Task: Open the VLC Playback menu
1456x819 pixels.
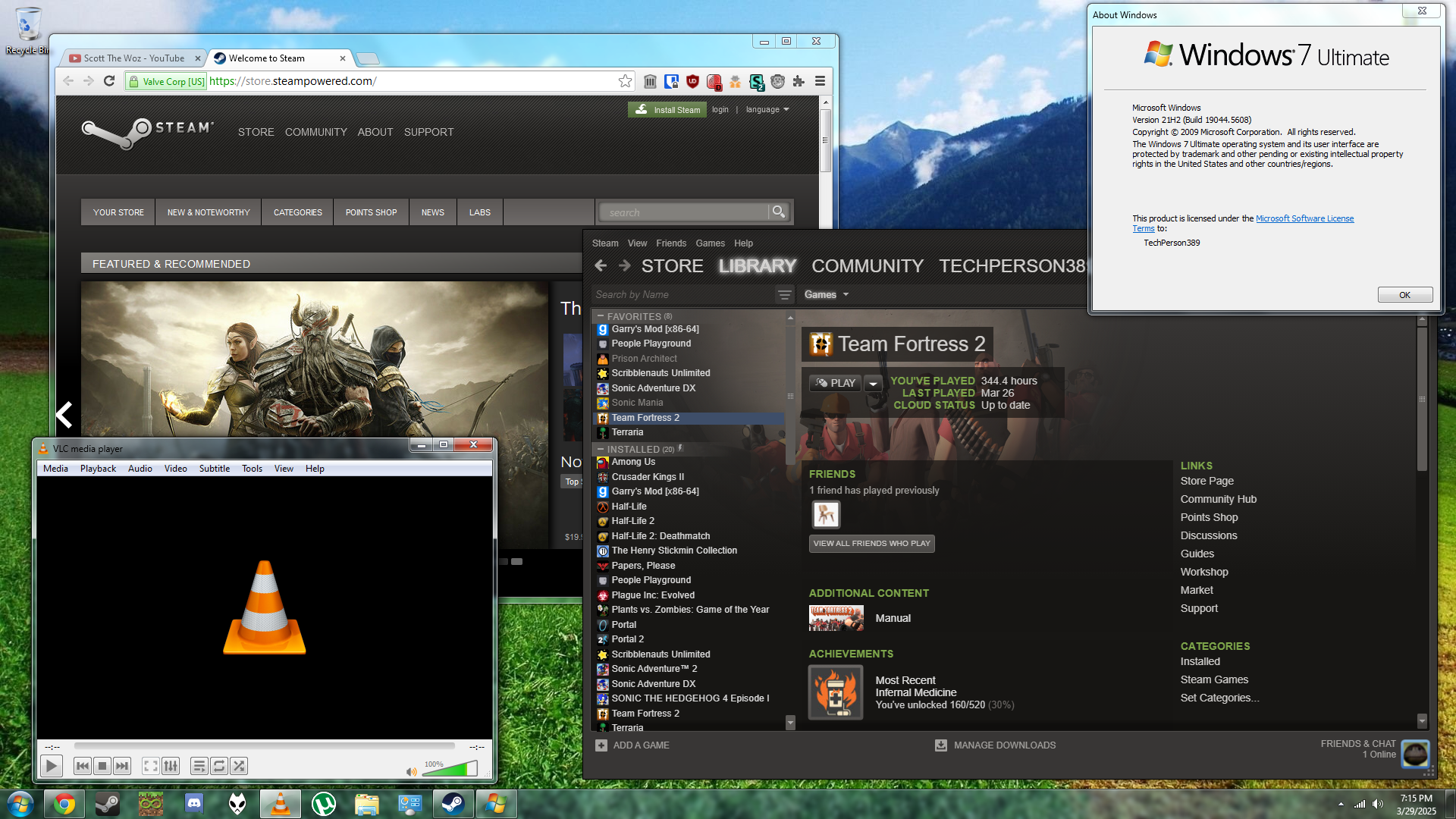Action: [98, 469]
